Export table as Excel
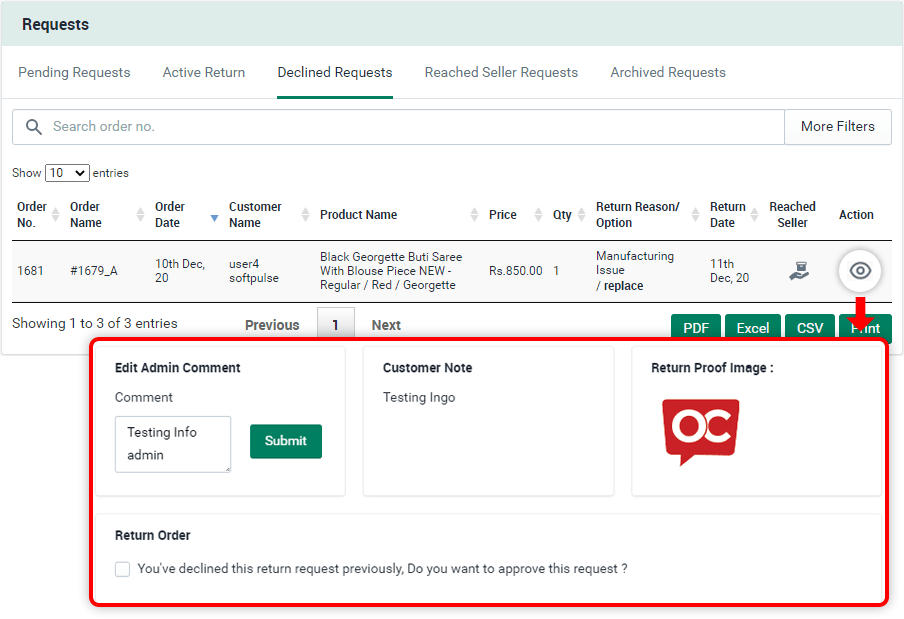The height and width of the screenshot is (619, 904). 753,328
